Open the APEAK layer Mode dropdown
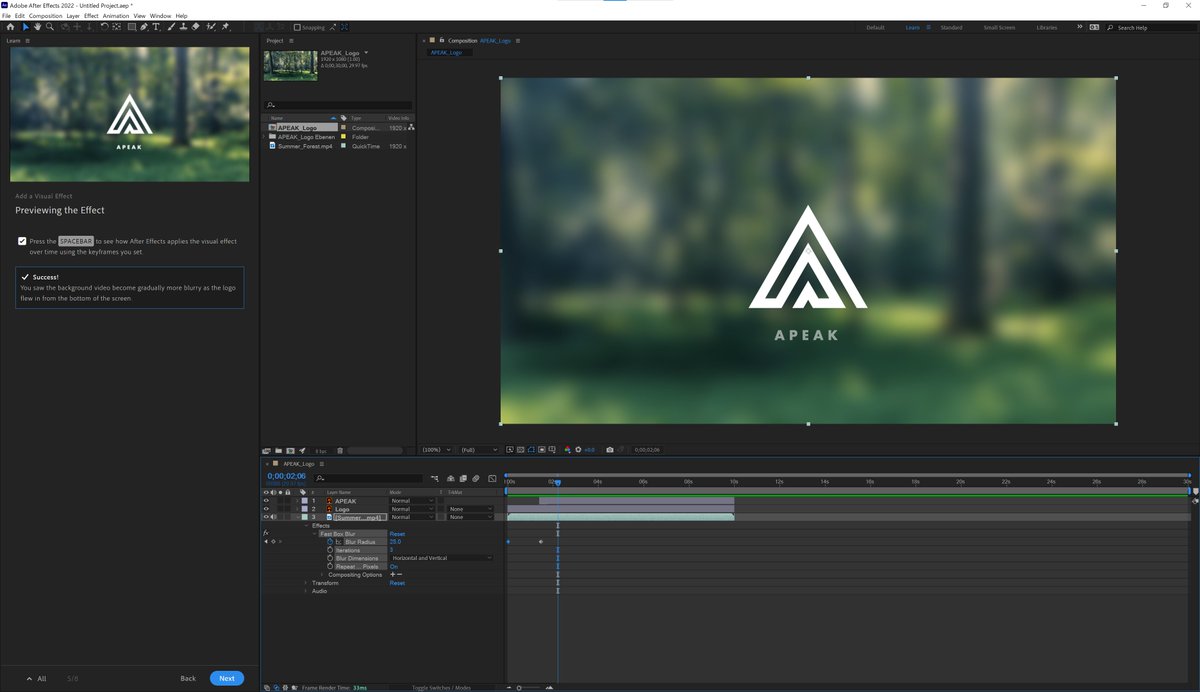Viewport: 1200px width, 692px height. pyautogui.click(x=412, y=501)
